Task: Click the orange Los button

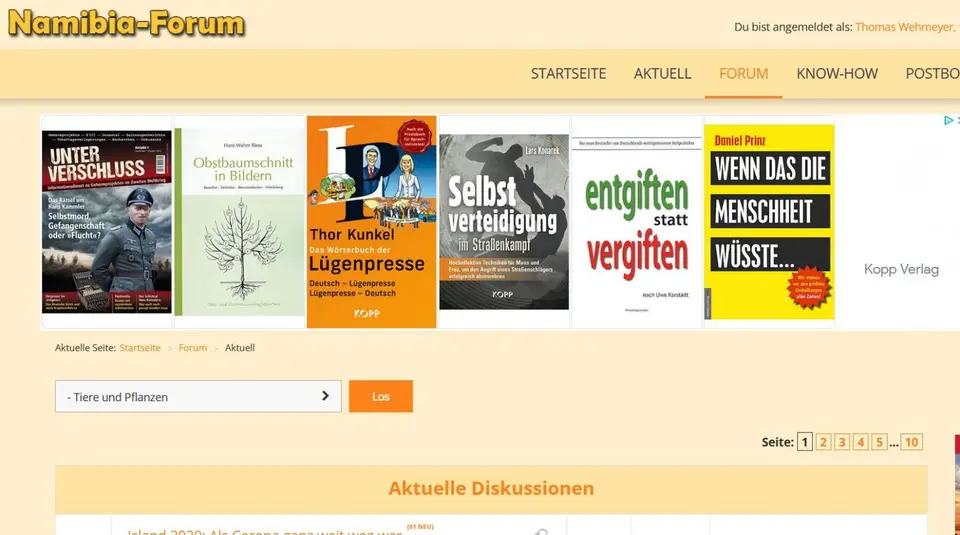Action: (381, 397)
